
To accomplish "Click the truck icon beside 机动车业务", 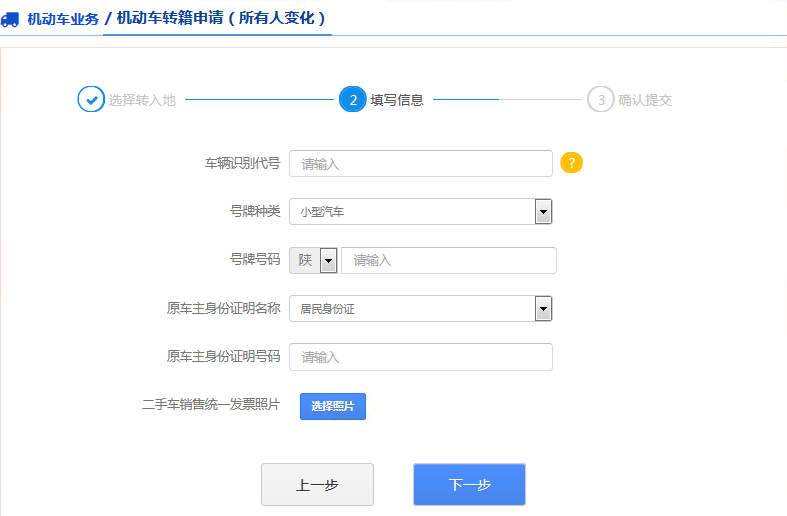I will (x=10, y=19).
